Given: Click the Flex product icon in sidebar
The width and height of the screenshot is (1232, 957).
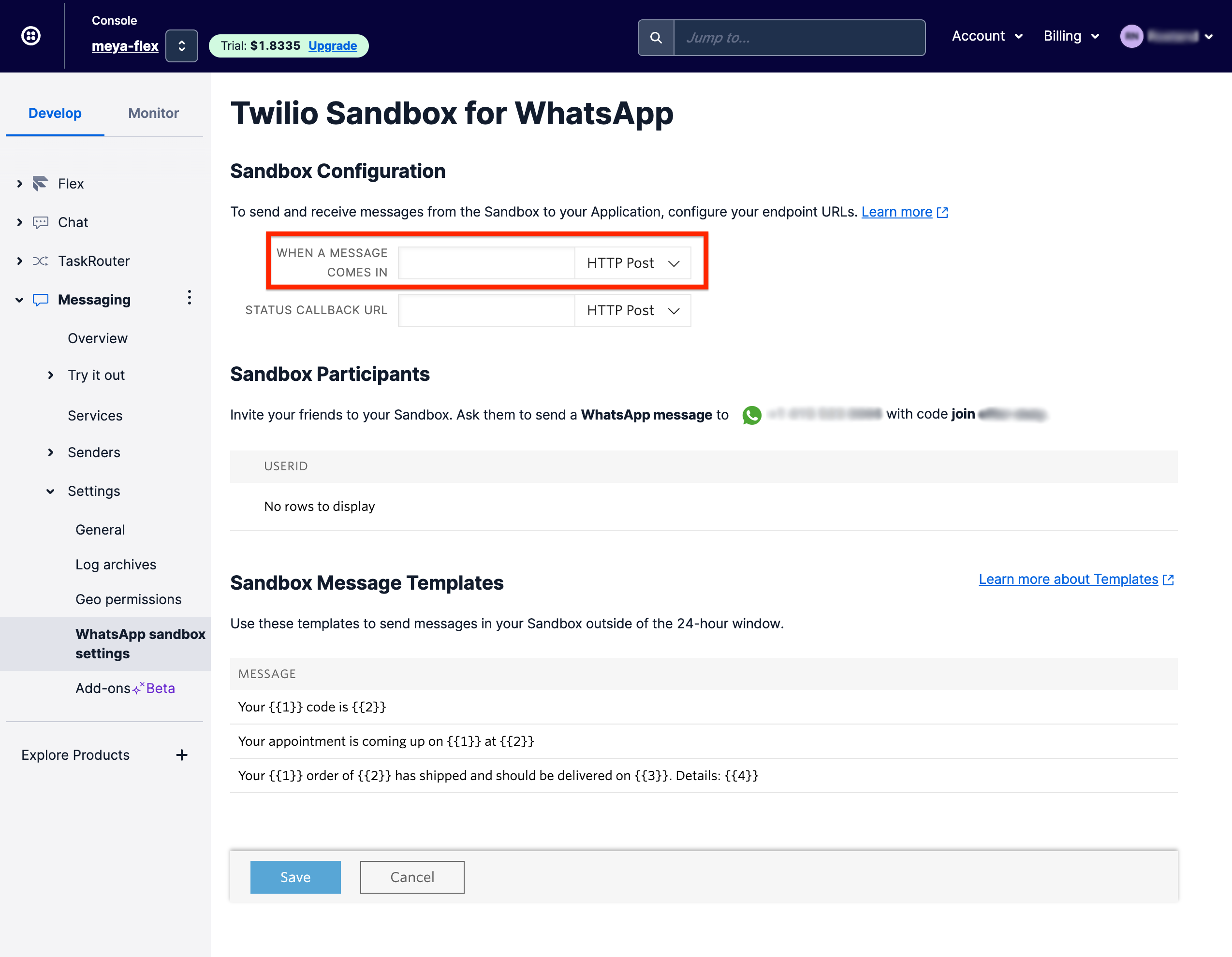Looking at the screenshot, I should click(x=40, y=183).
